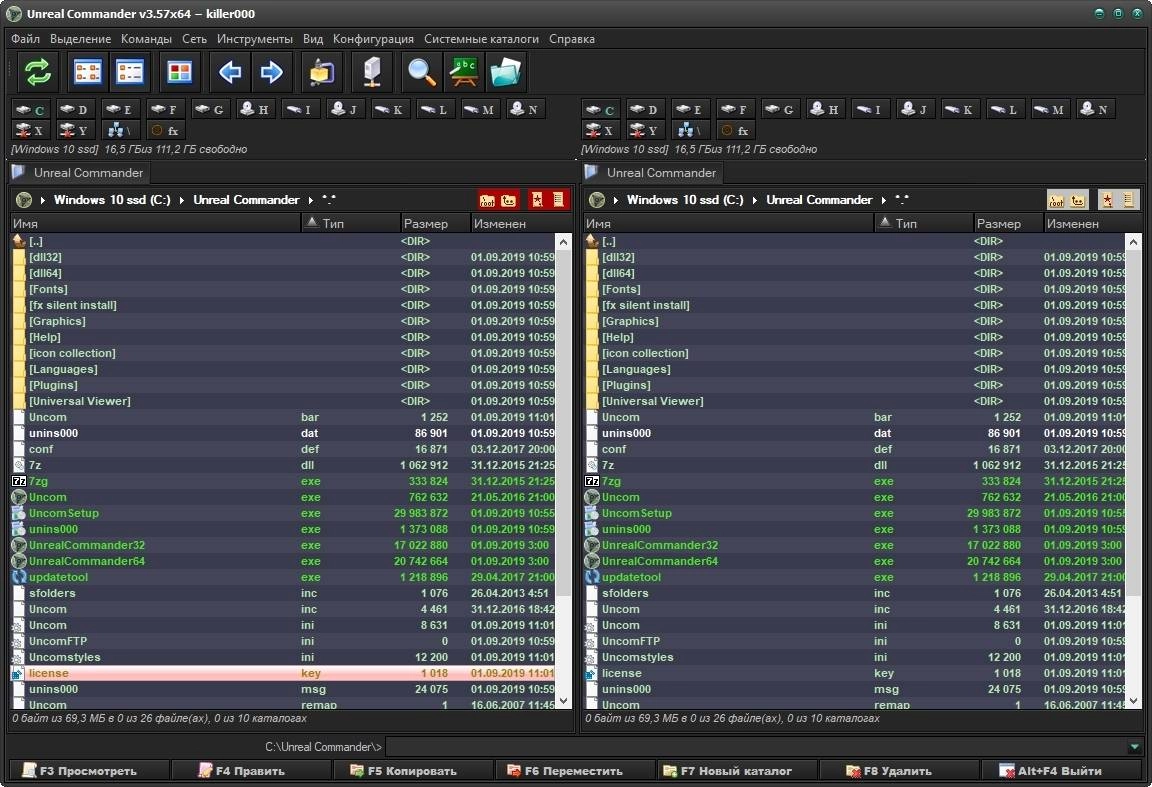Image resolution: width=1152 pixels, height=787 pixels.
Task: Go forward with the blue right arrow
Action: [272, 72]
